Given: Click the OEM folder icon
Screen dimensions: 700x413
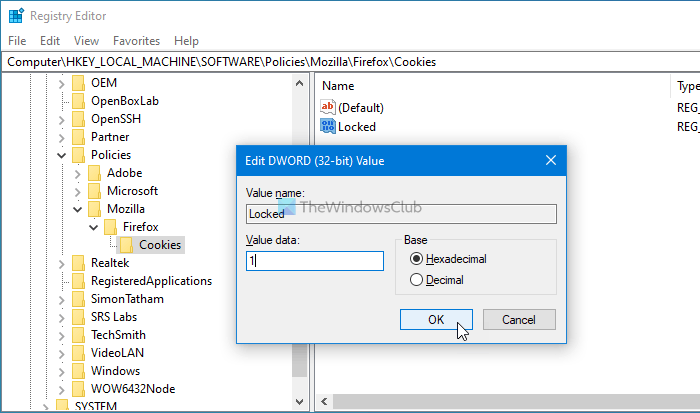Looking at the screenshot, I should [78, 83].
